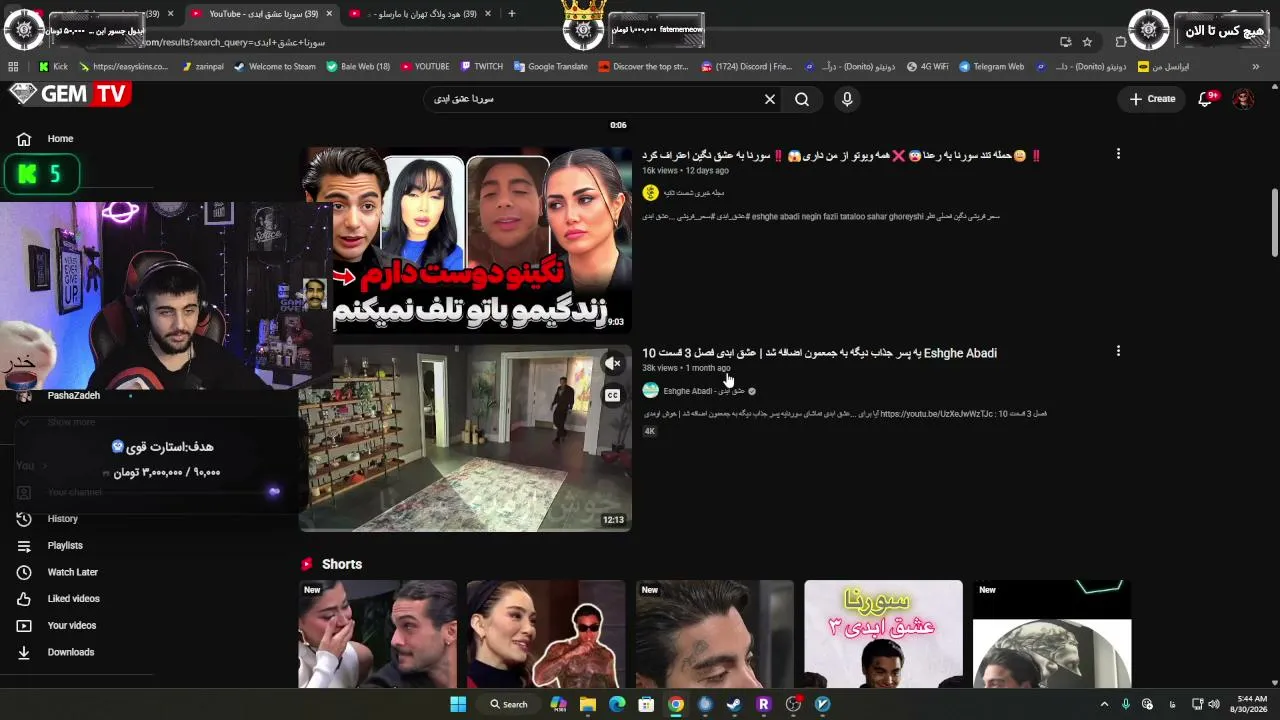The width and height of the screenshot is (1280, 720).
Task: Start voice search with the microphone
Action: click(x=847, y=99)
